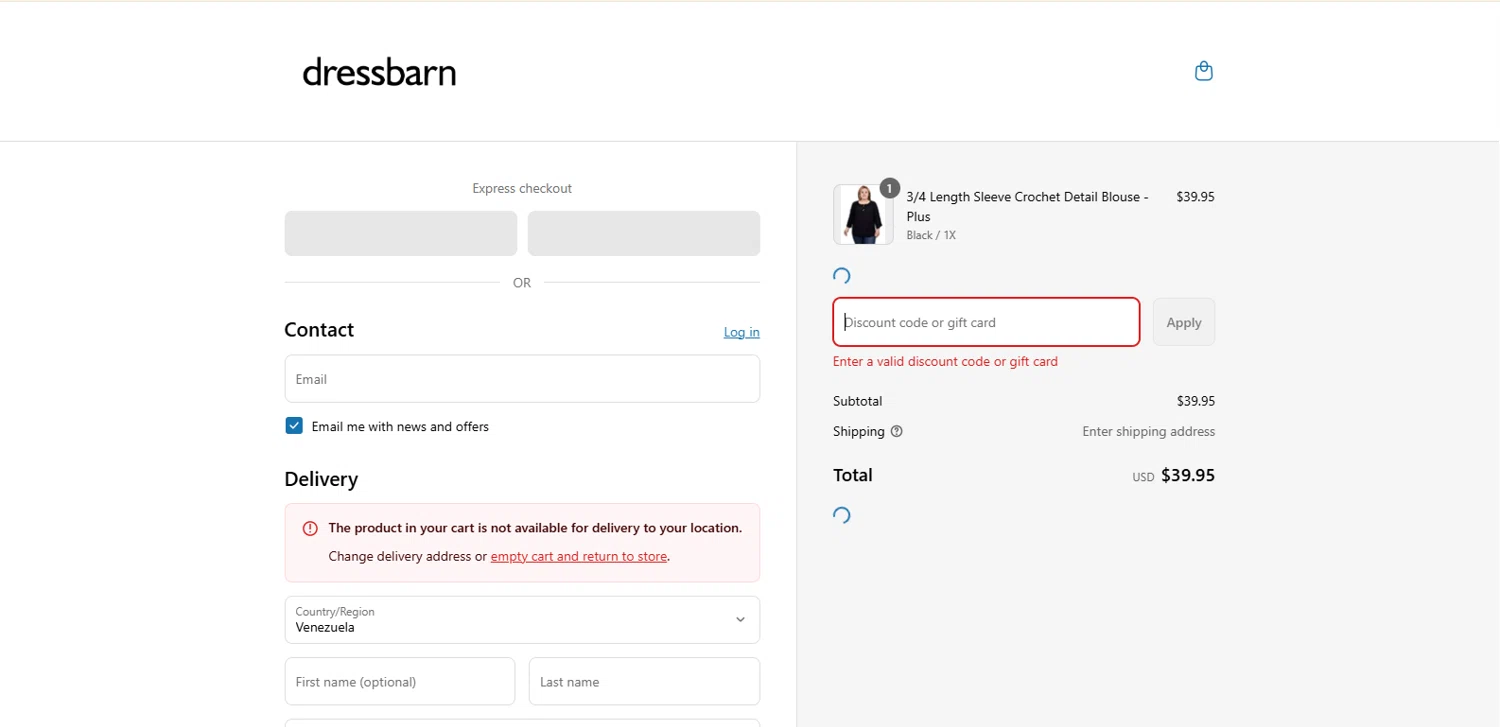The image size is (1500, 727).
Task: Click the Subtotal label
Action: pos(857,401)
